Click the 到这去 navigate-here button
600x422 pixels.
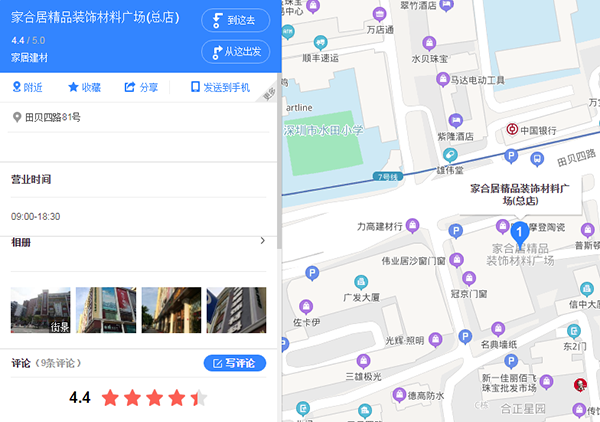(235, 20)
